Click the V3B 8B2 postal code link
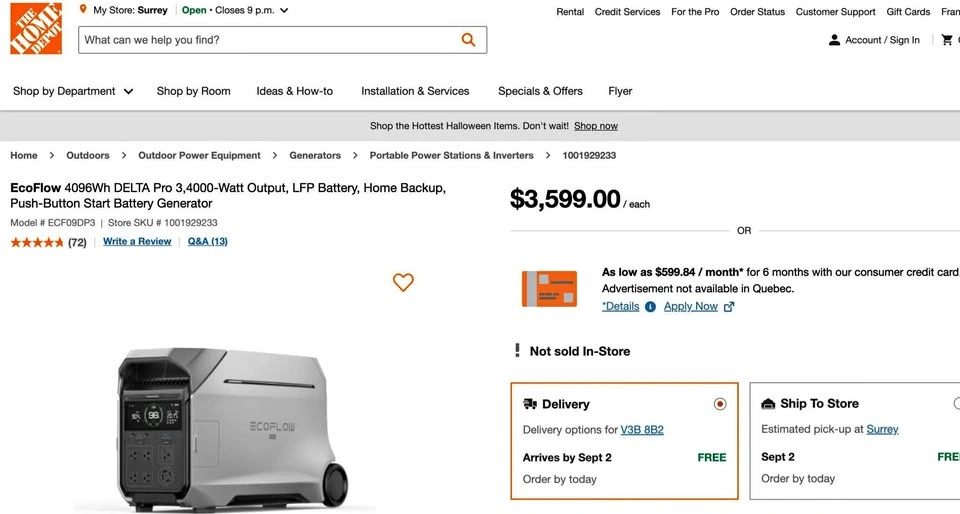Screen dimensions: 960x514 coord(642,430)
